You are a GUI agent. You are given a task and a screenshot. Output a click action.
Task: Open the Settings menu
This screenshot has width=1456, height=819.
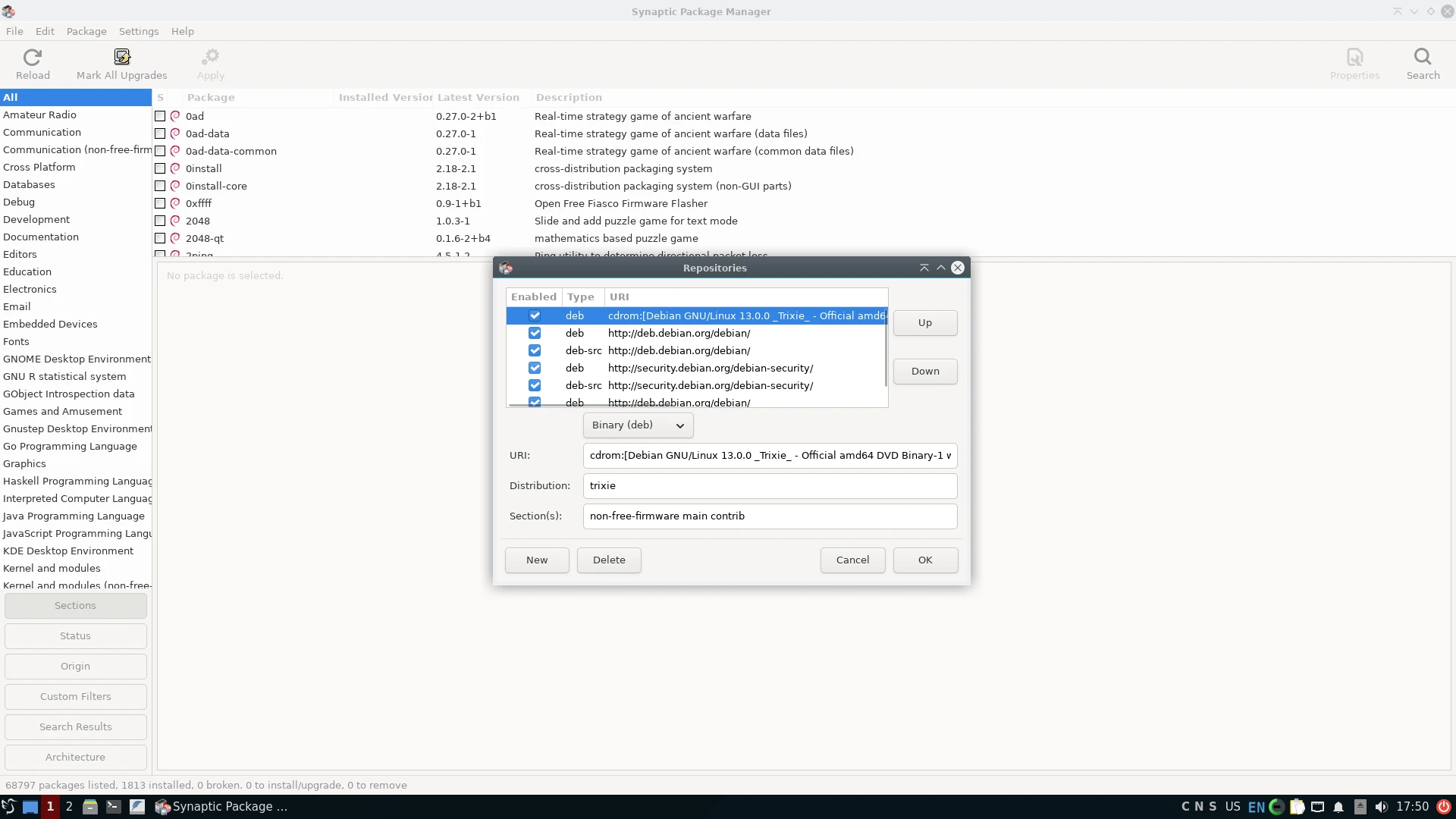(139, 31)
